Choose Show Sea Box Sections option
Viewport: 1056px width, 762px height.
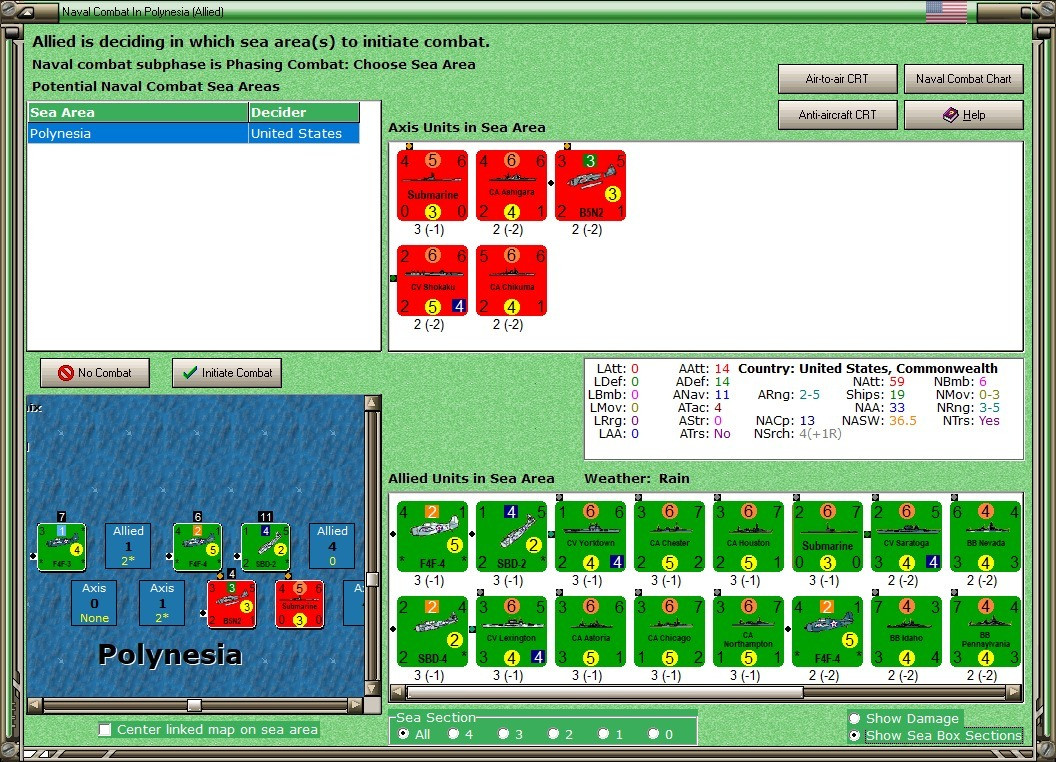coord(855,736)
